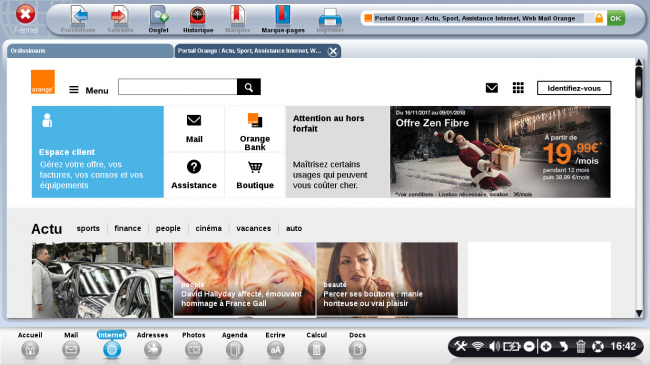
Task: Open a new Onglet tab
Action: pyautogui.click(x=159, y=16)
